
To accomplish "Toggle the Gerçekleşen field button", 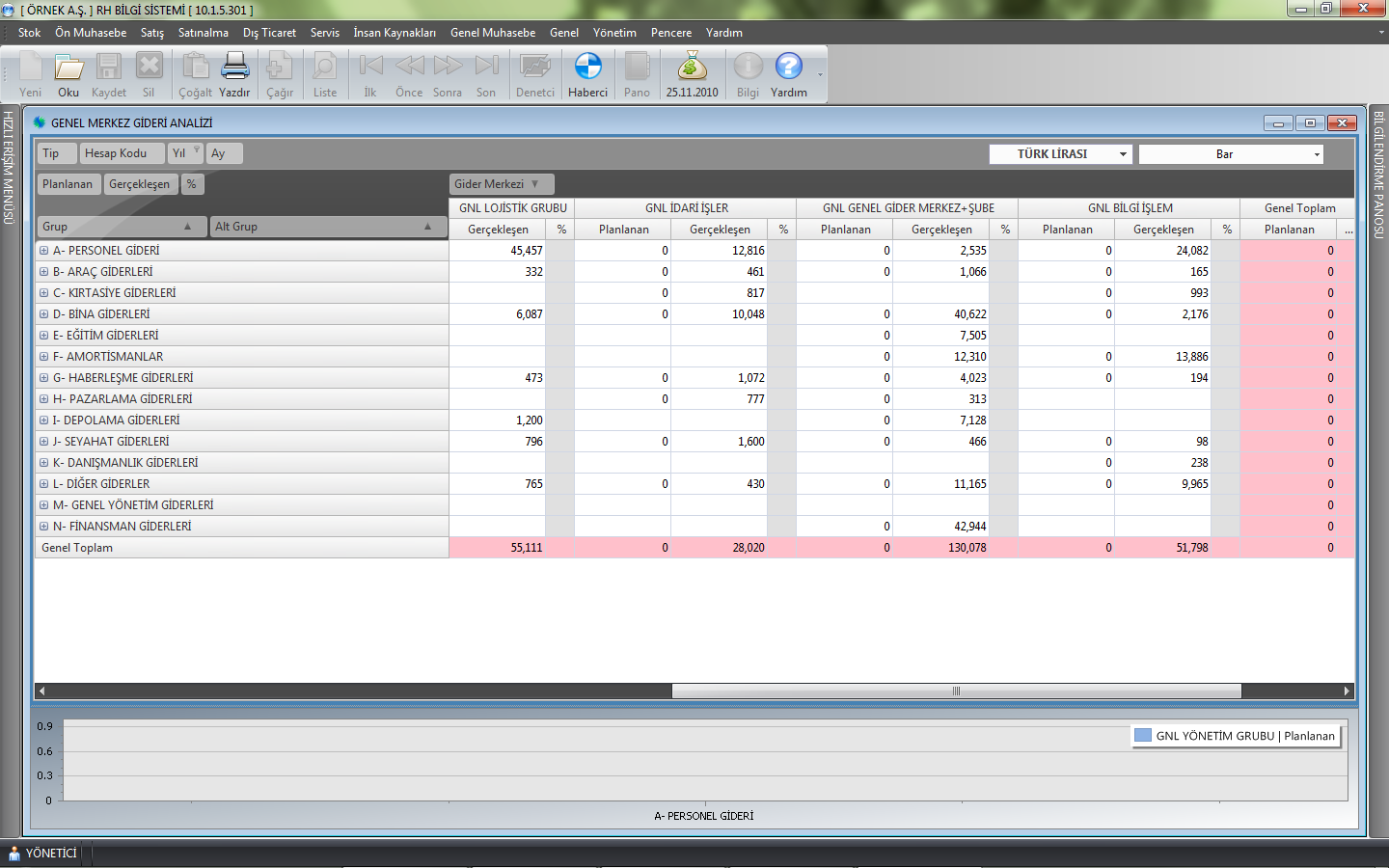I will [139, 184].
